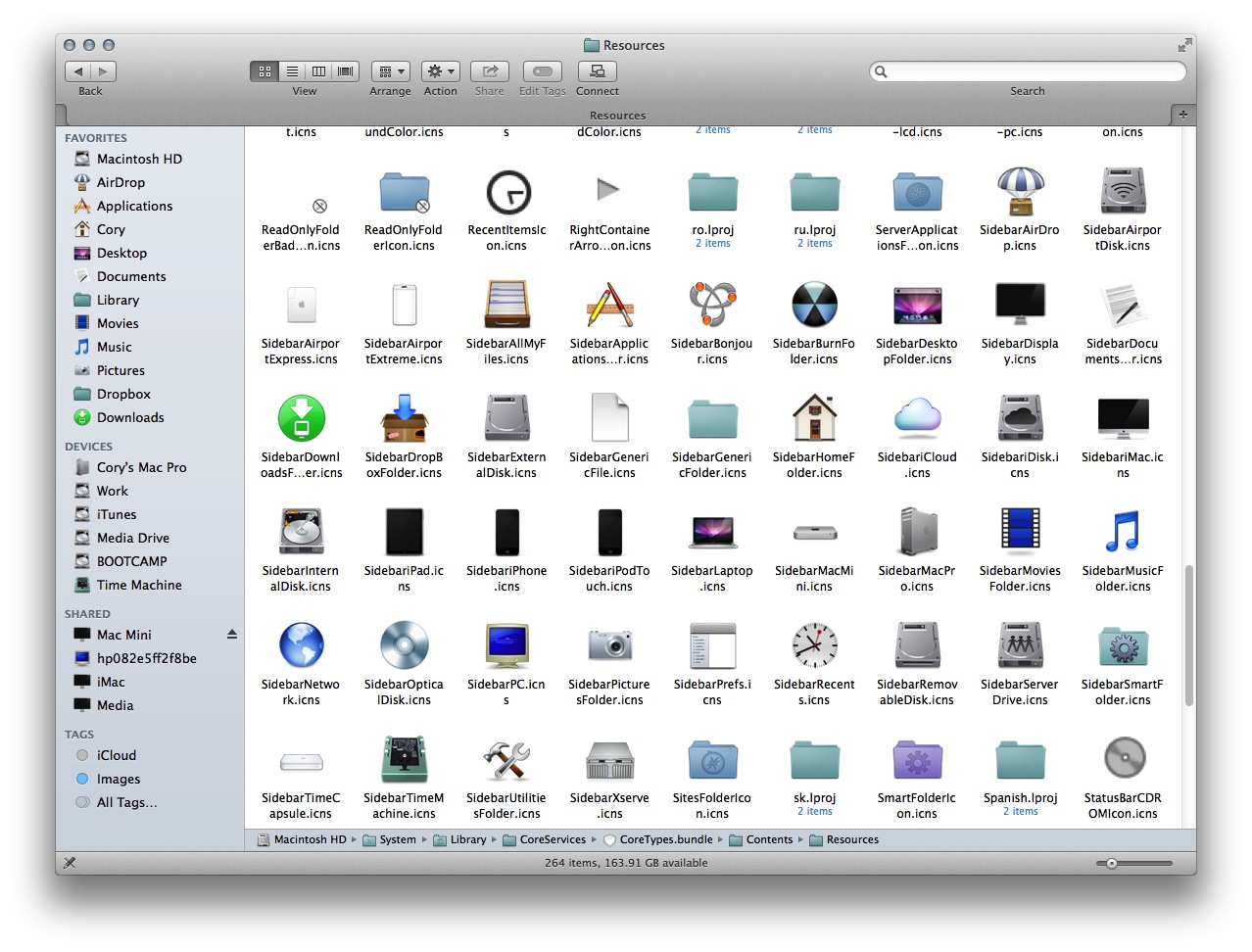Select the Images tag swatch
The height and width of the screenshot is (952, 1252).
82,779
